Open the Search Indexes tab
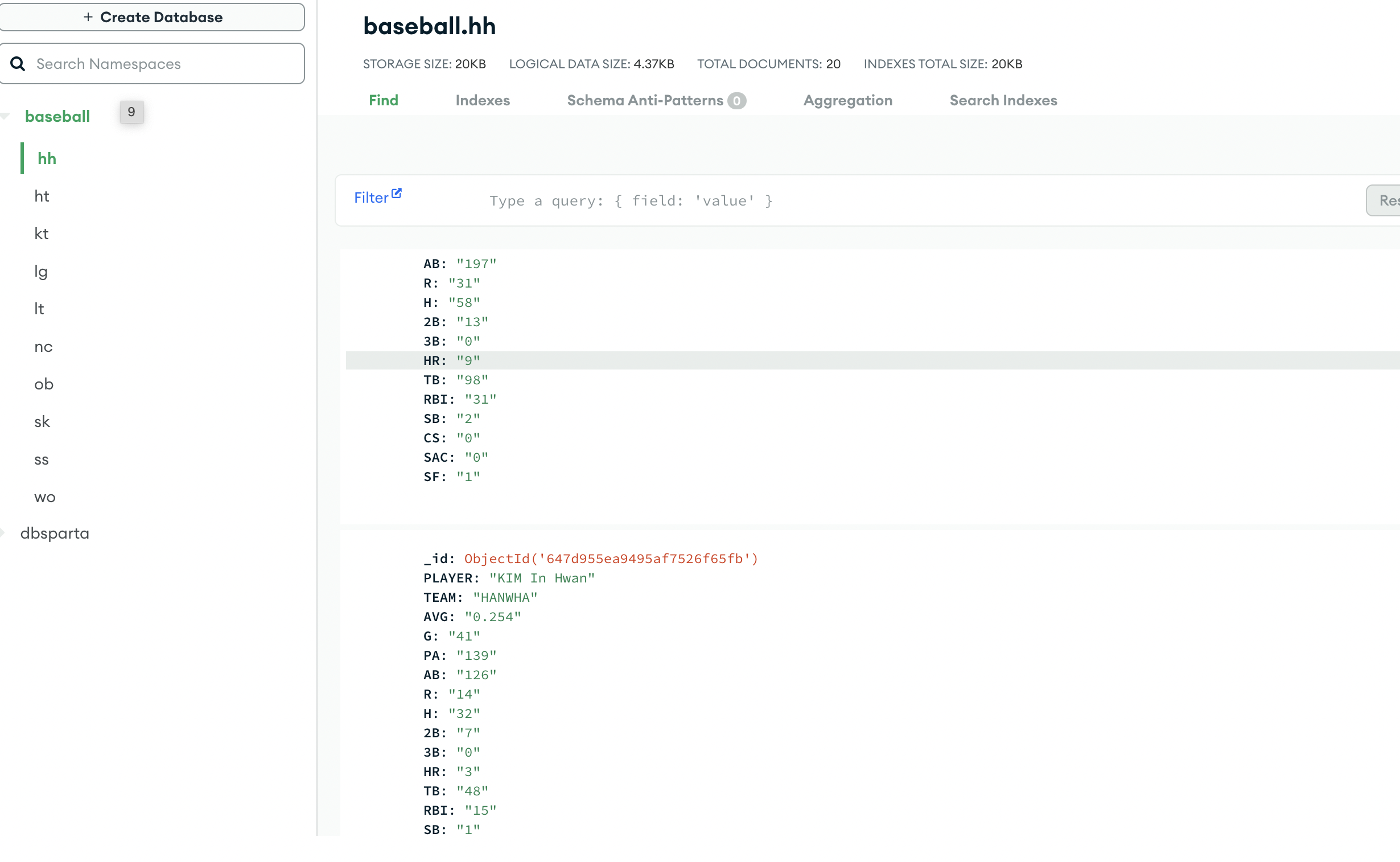This screenshot has width=1400, height=862. pos(1003,100)
